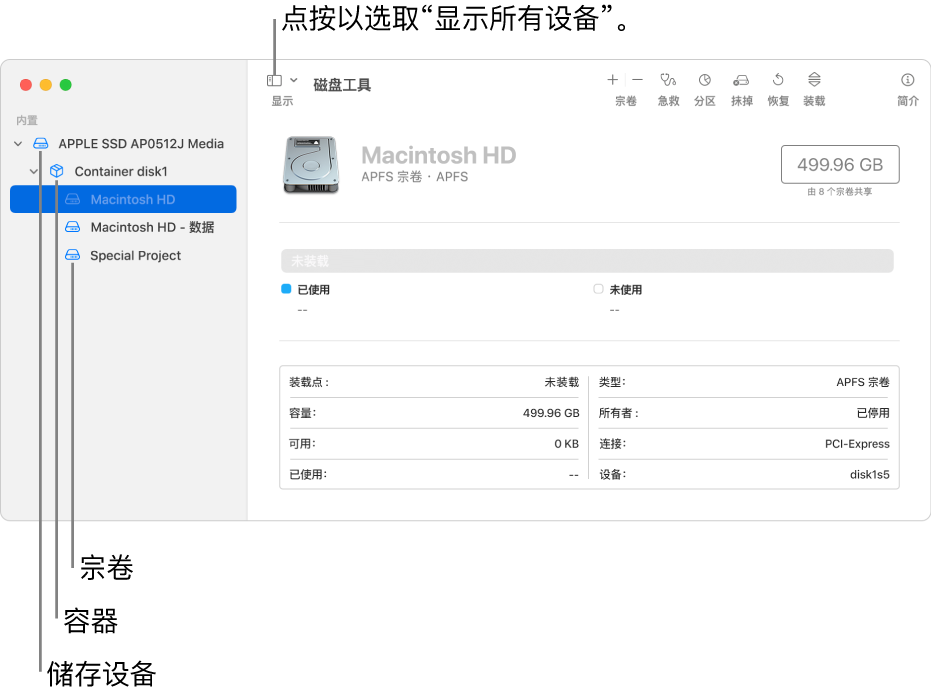Viewport: 931px width, 692px height.
Task: Collapse the APPLE SSD AP0512J Media tree
Action: pyautogui.click(x=18, y=144)
